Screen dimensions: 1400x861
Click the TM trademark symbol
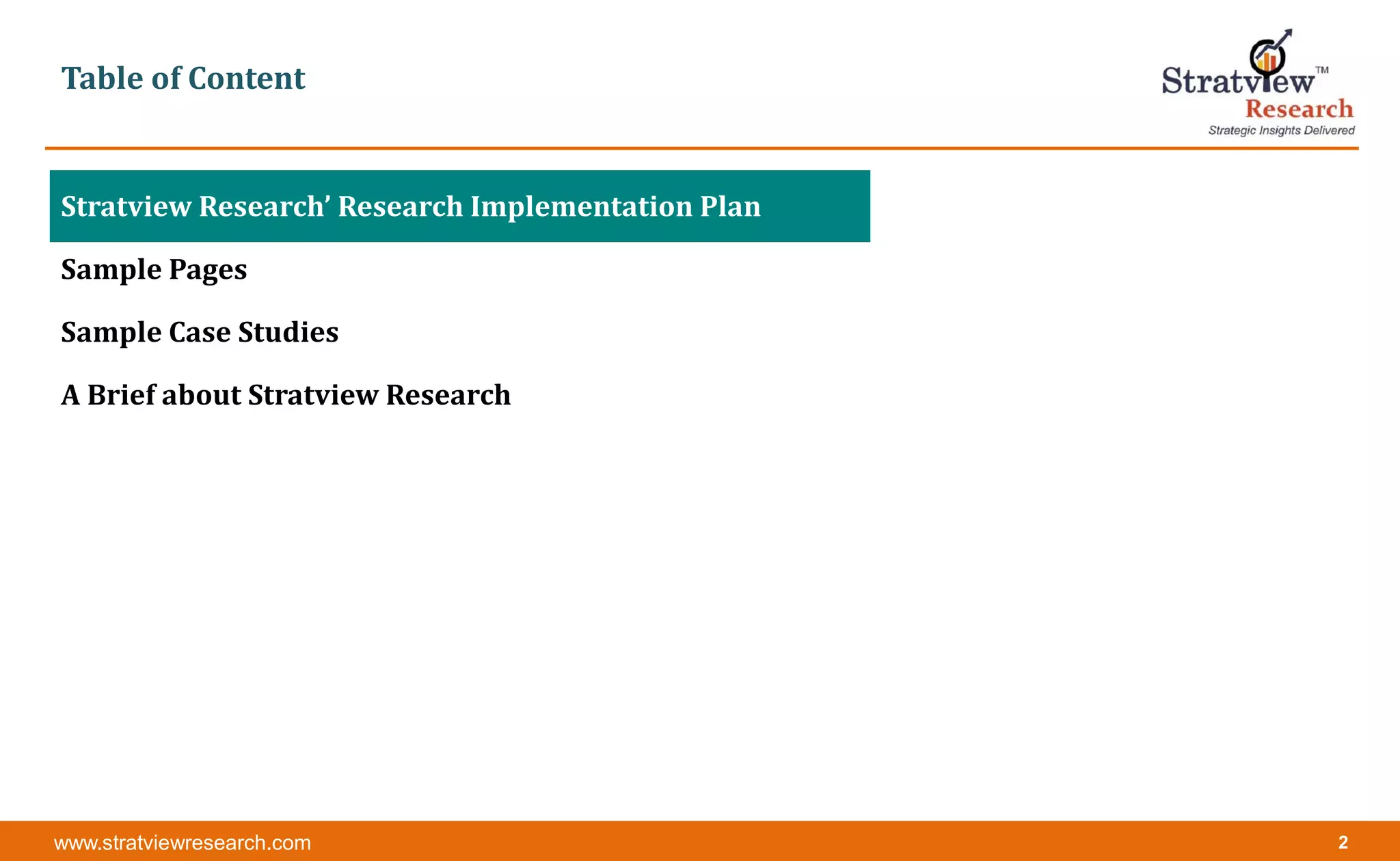point(1322,70)
